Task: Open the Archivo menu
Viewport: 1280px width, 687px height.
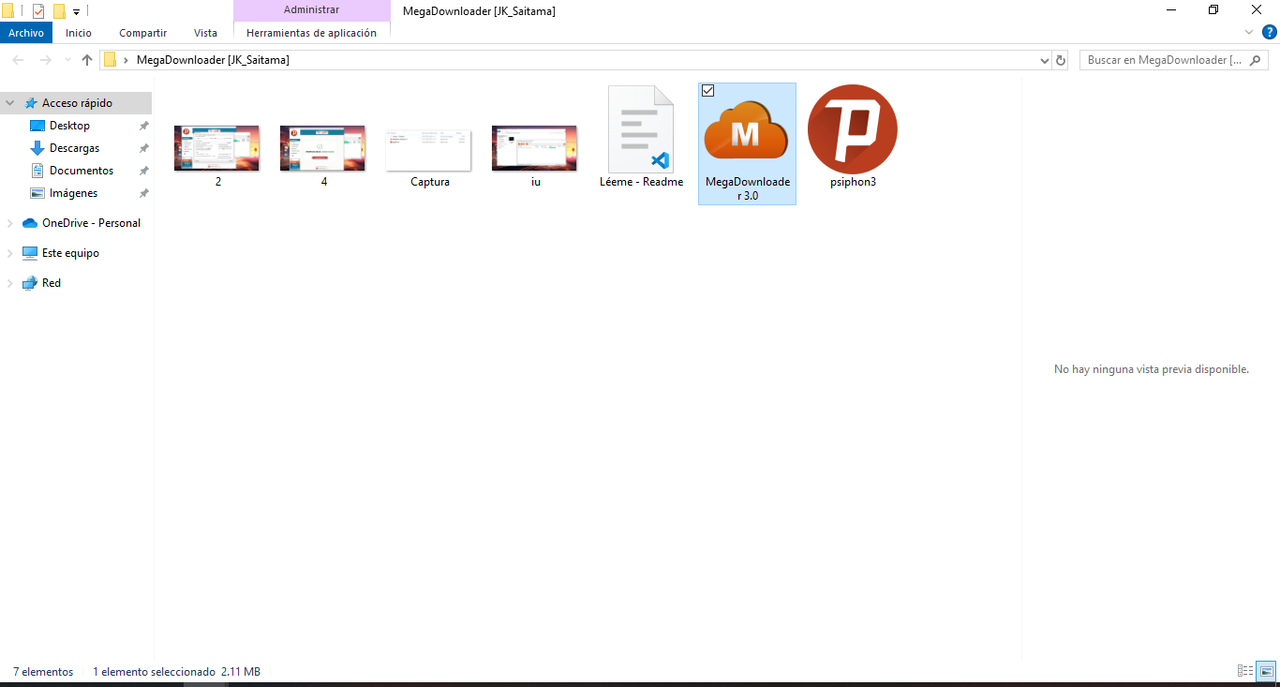Action: tap(26, 33)
